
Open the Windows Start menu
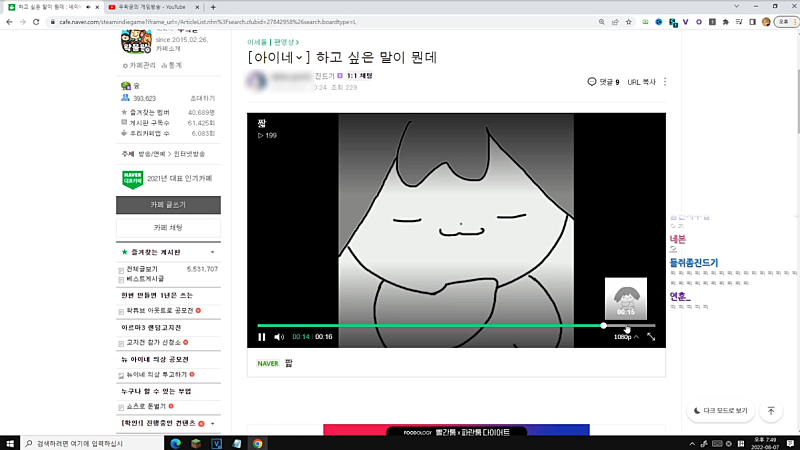pos(10,442)
